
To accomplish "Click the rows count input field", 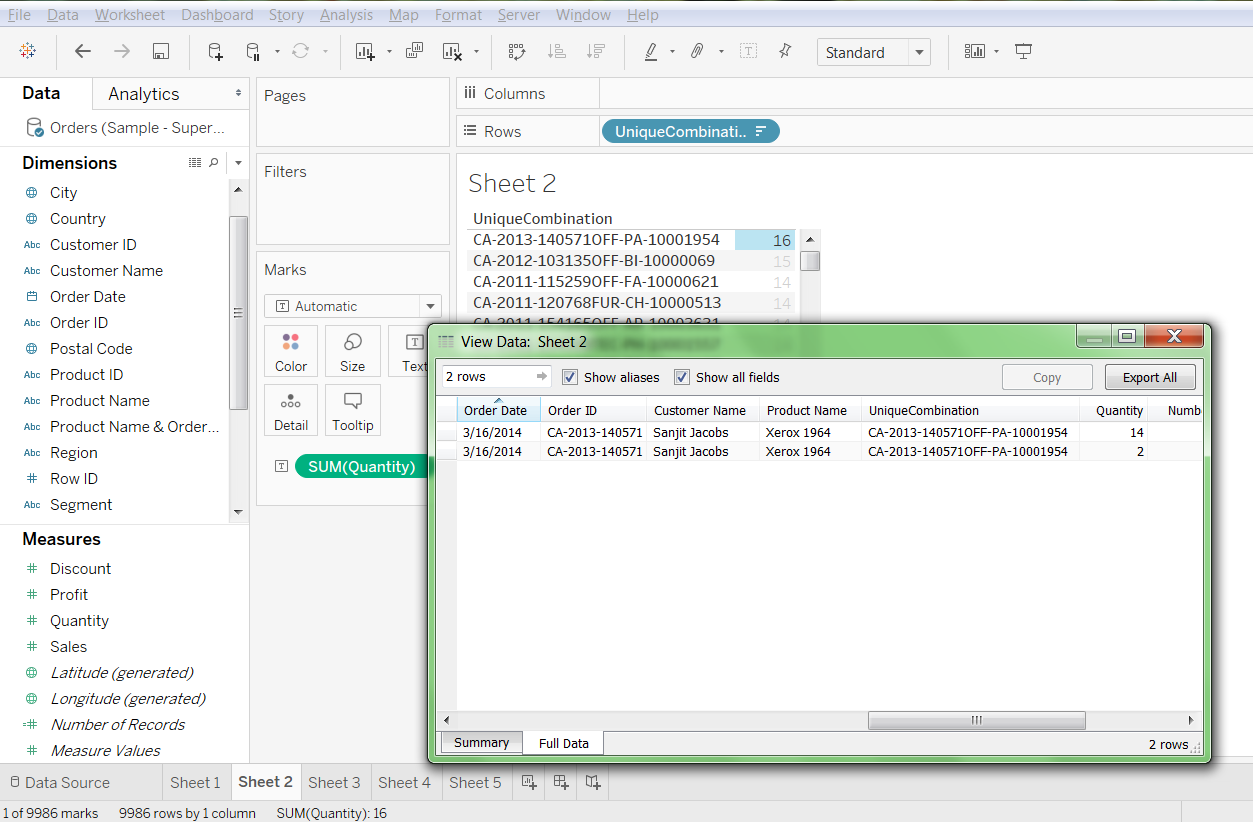I will (x=487, y=377).
